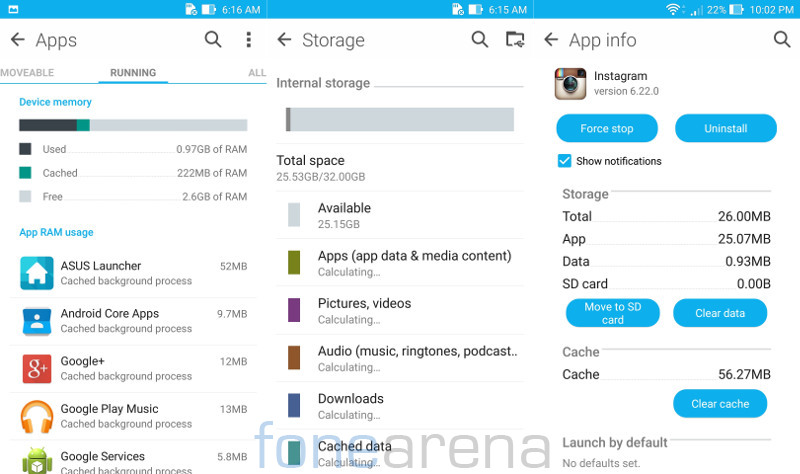Open the Downloads storage entry
This screenshot has width=800, height=474.
point(399,405)
